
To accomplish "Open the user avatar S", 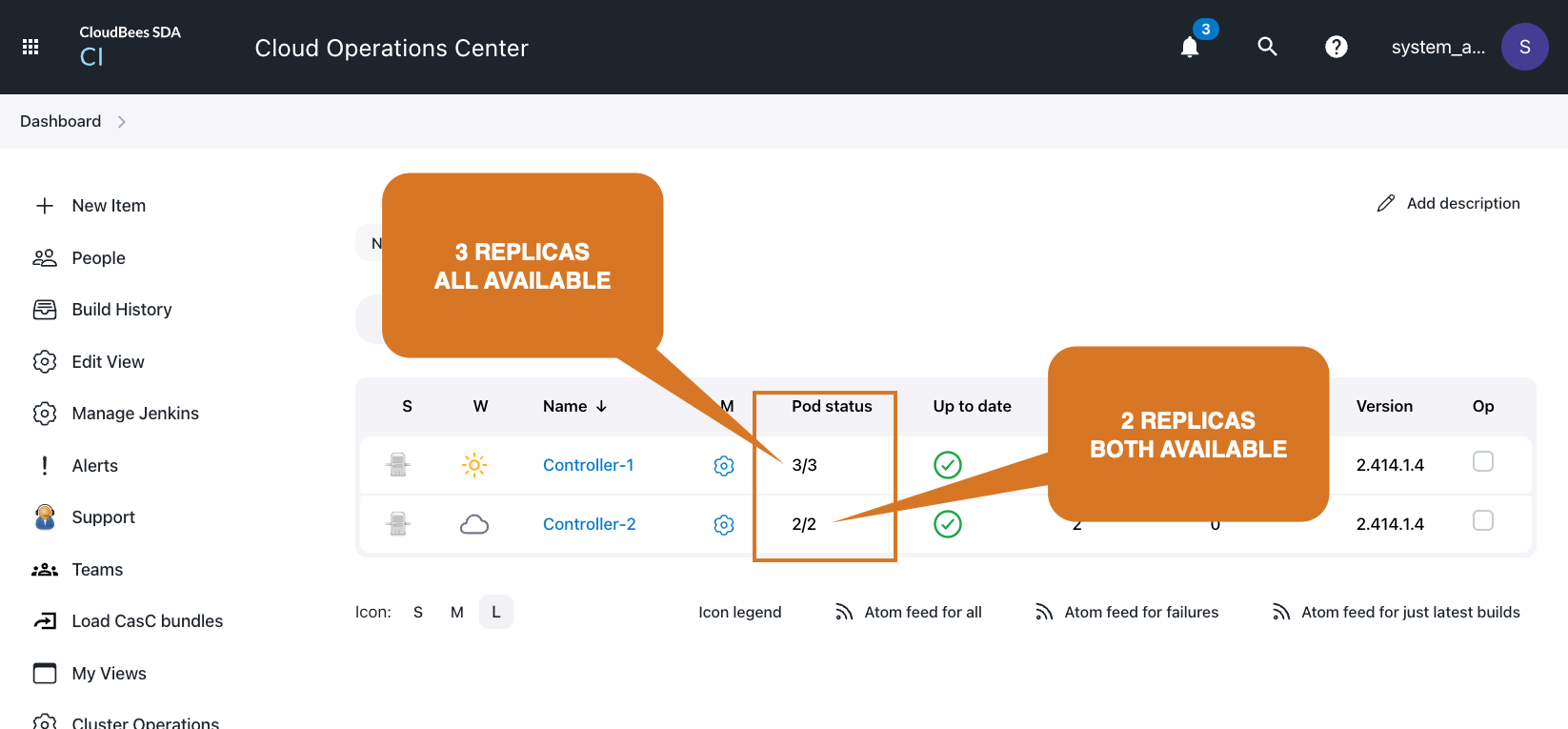I will coord(1524,47).
